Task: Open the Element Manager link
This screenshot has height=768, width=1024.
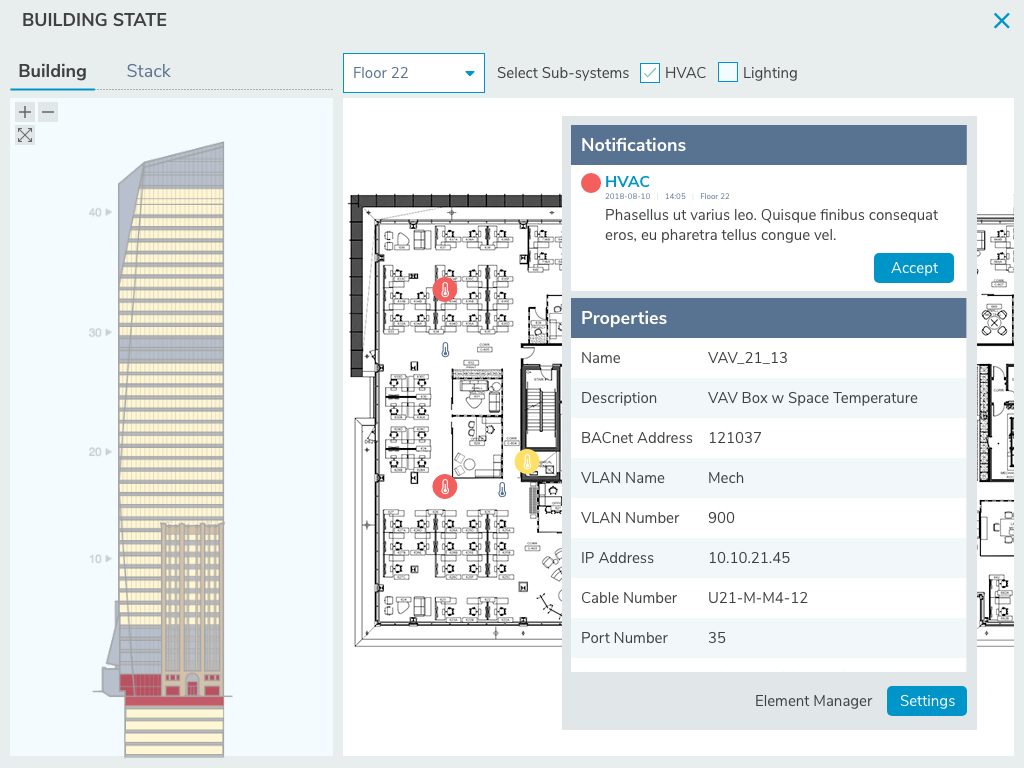Action: 813,701
